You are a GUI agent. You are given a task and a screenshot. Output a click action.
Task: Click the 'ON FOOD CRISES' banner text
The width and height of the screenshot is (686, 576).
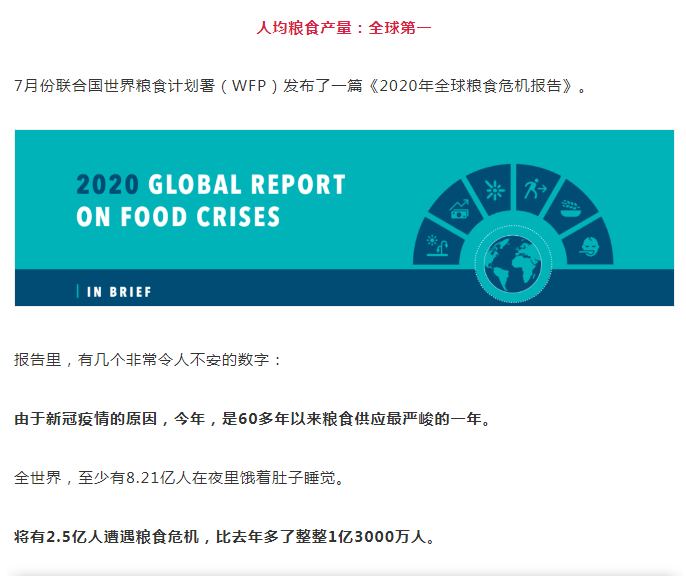(178, 217)
